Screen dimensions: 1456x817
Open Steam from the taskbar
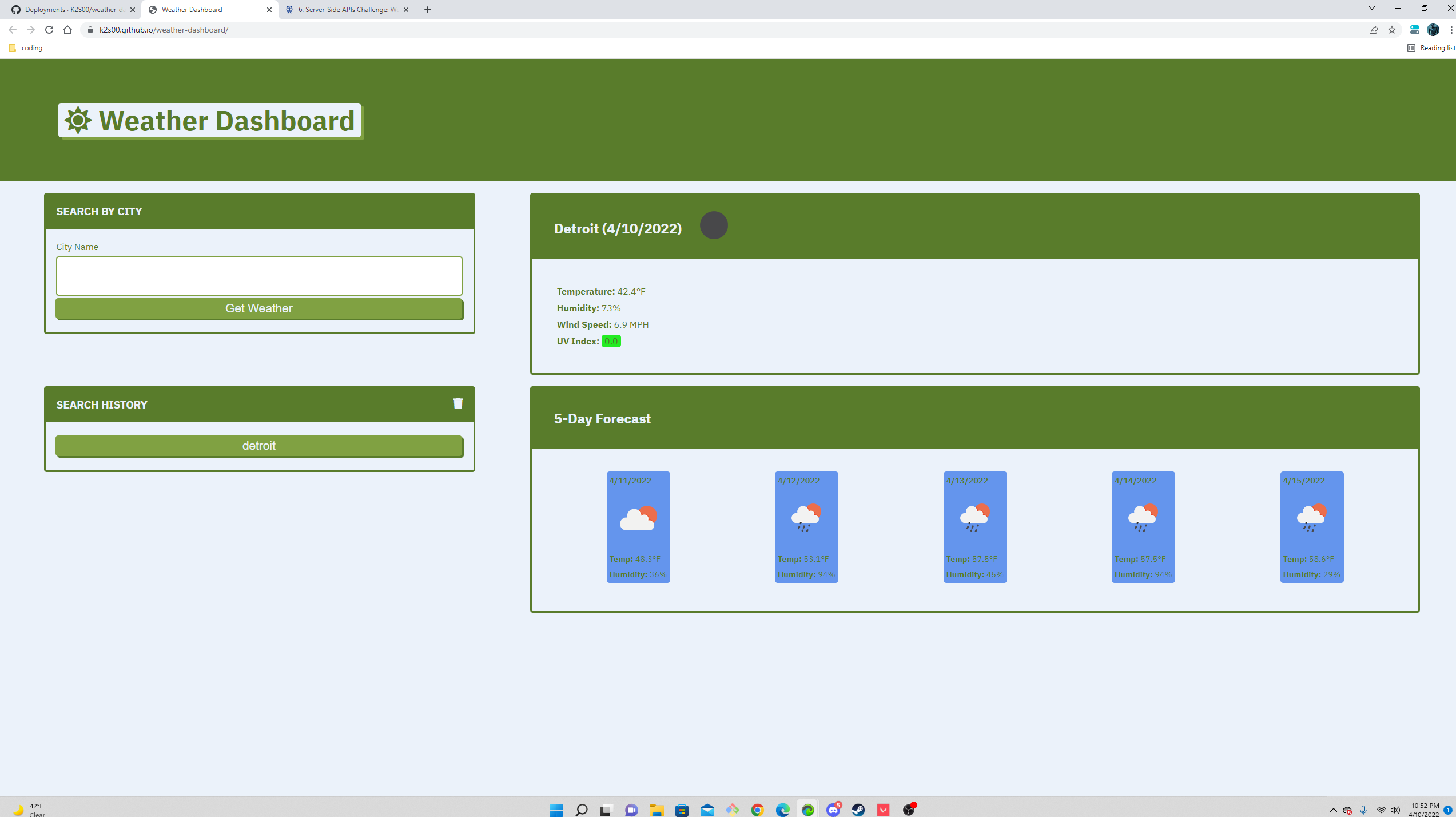coord(858,810)
